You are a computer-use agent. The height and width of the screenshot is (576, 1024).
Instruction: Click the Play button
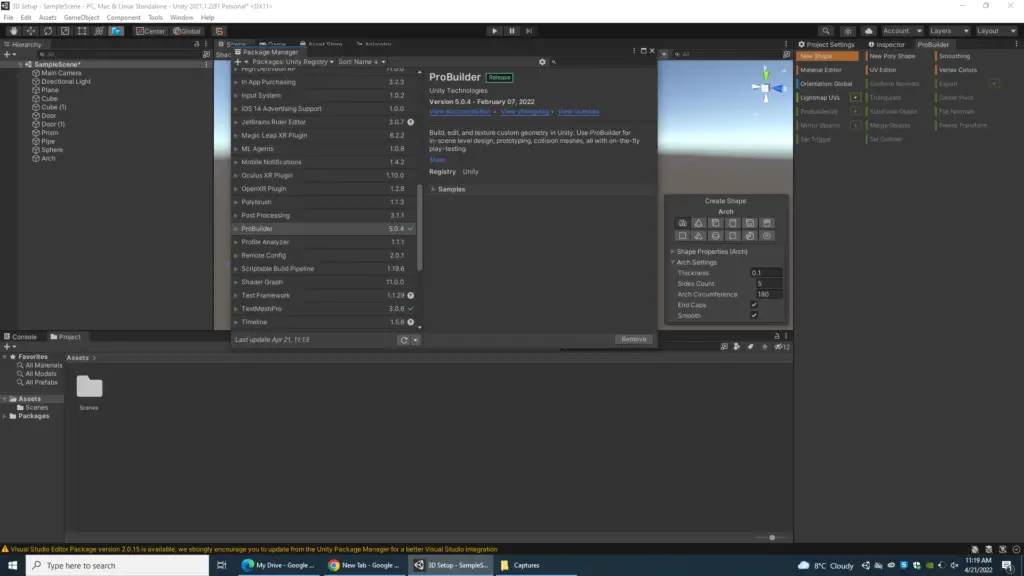[x=494, y=31]
